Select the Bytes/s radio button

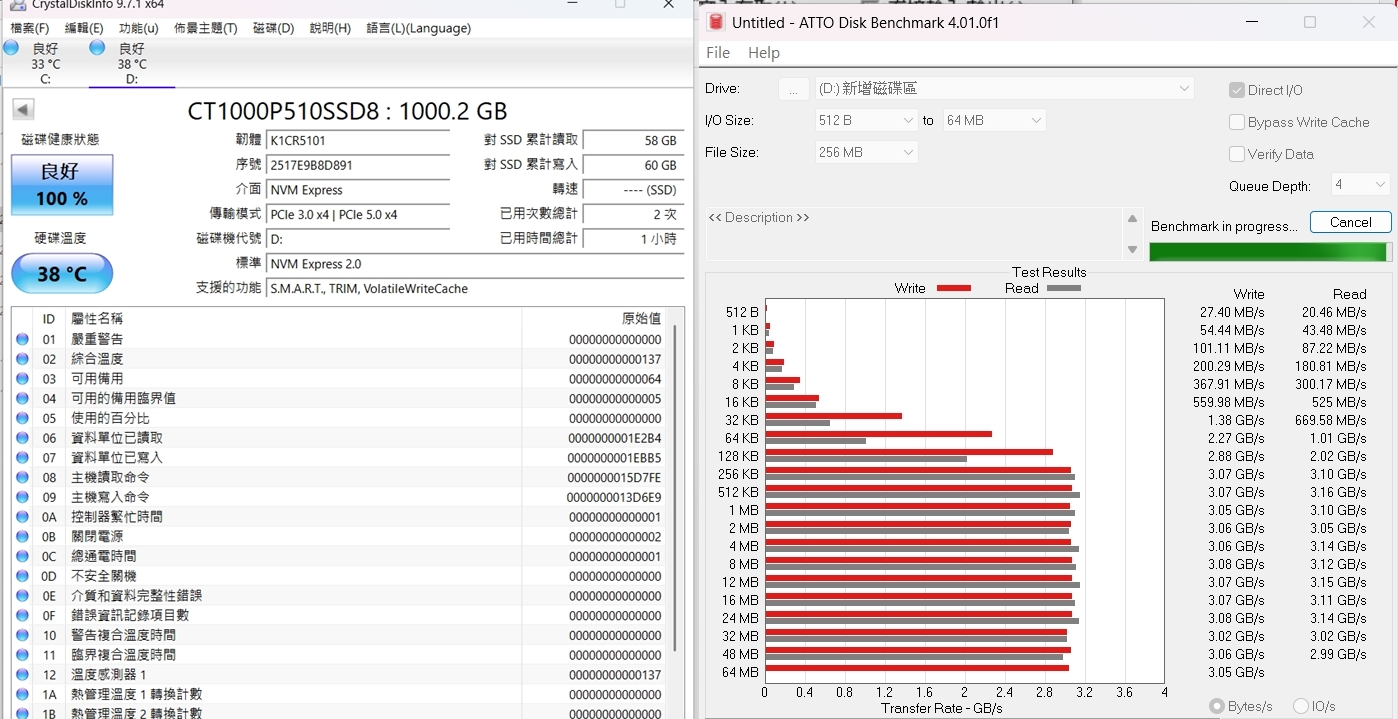click(x=1217, y=706)
